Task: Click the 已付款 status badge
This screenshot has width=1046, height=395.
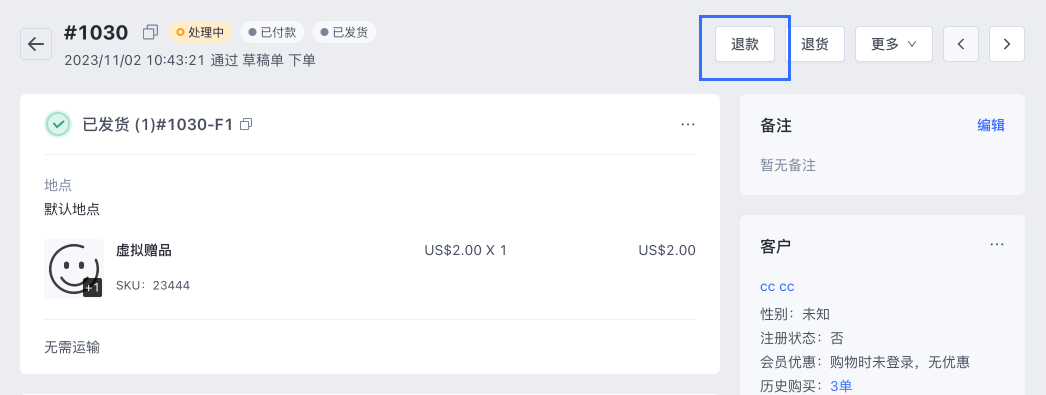Action: coord(272,32)
